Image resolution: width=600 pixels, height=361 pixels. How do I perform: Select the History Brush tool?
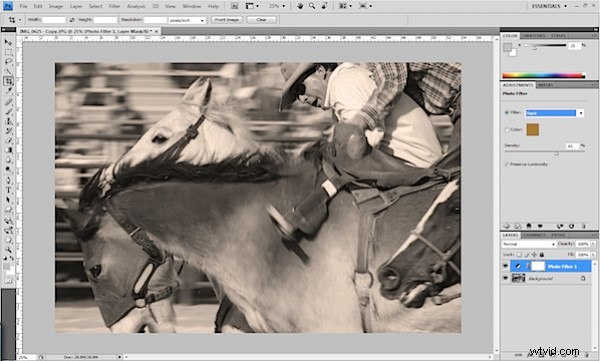click(x=8, y=131)
